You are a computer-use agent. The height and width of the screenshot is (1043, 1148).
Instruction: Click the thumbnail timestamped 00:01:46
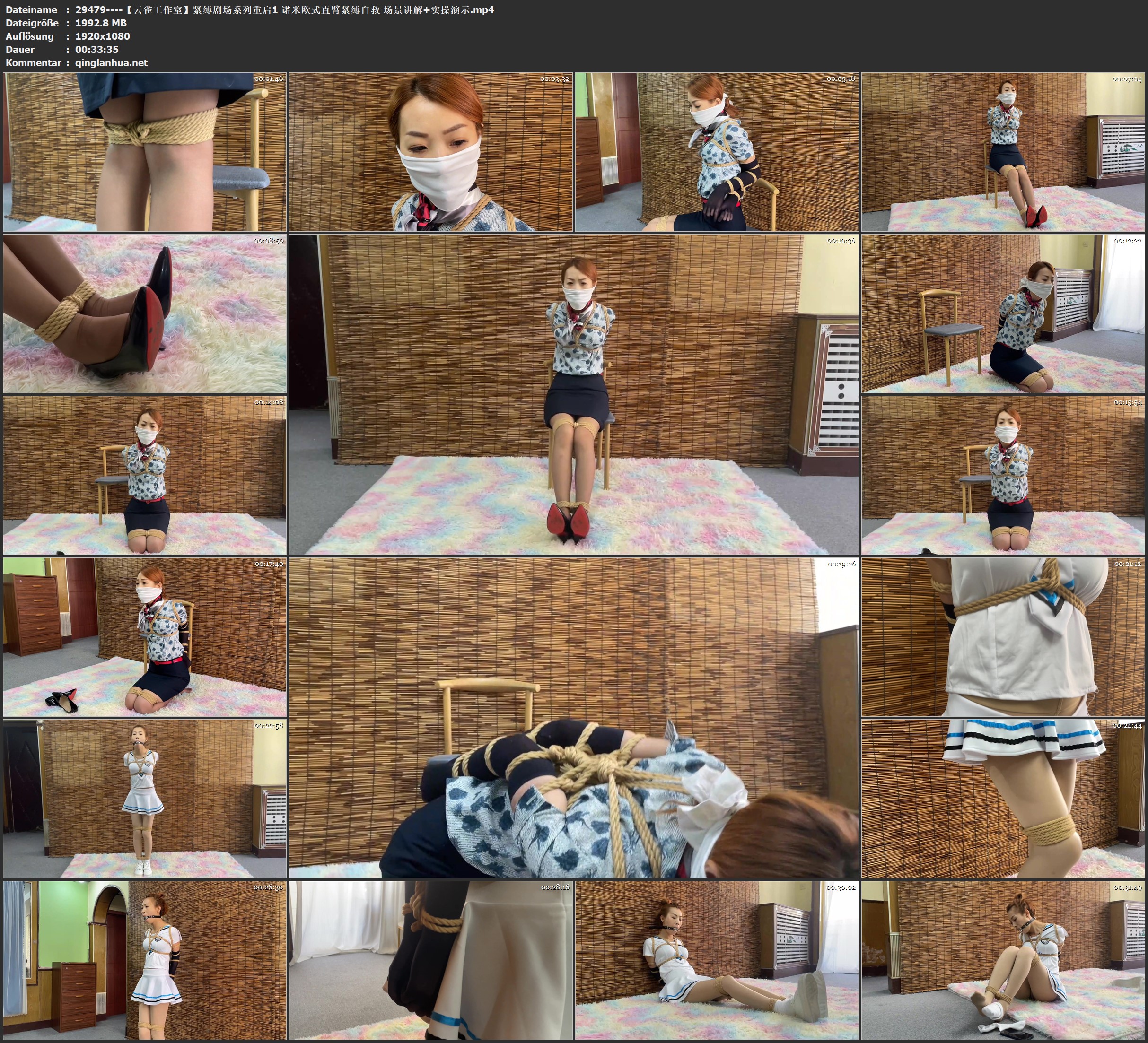145,152
